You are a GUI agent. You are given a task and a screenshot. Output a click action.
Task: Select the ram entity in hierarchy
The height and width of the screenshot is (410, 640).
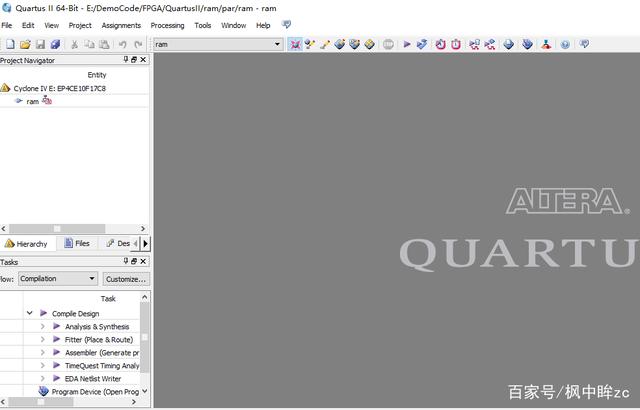tap(33, 101)
